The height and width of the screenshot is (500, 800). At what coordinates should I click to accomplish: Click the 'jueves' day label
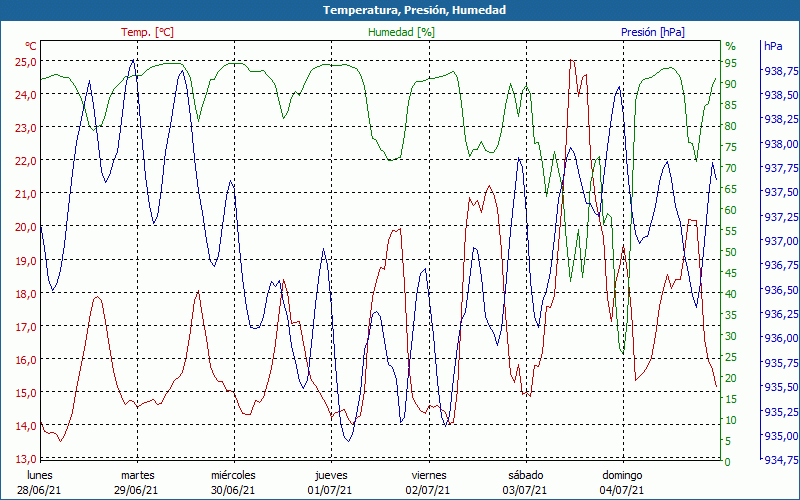pyautogui.click(x=331, y=476)
